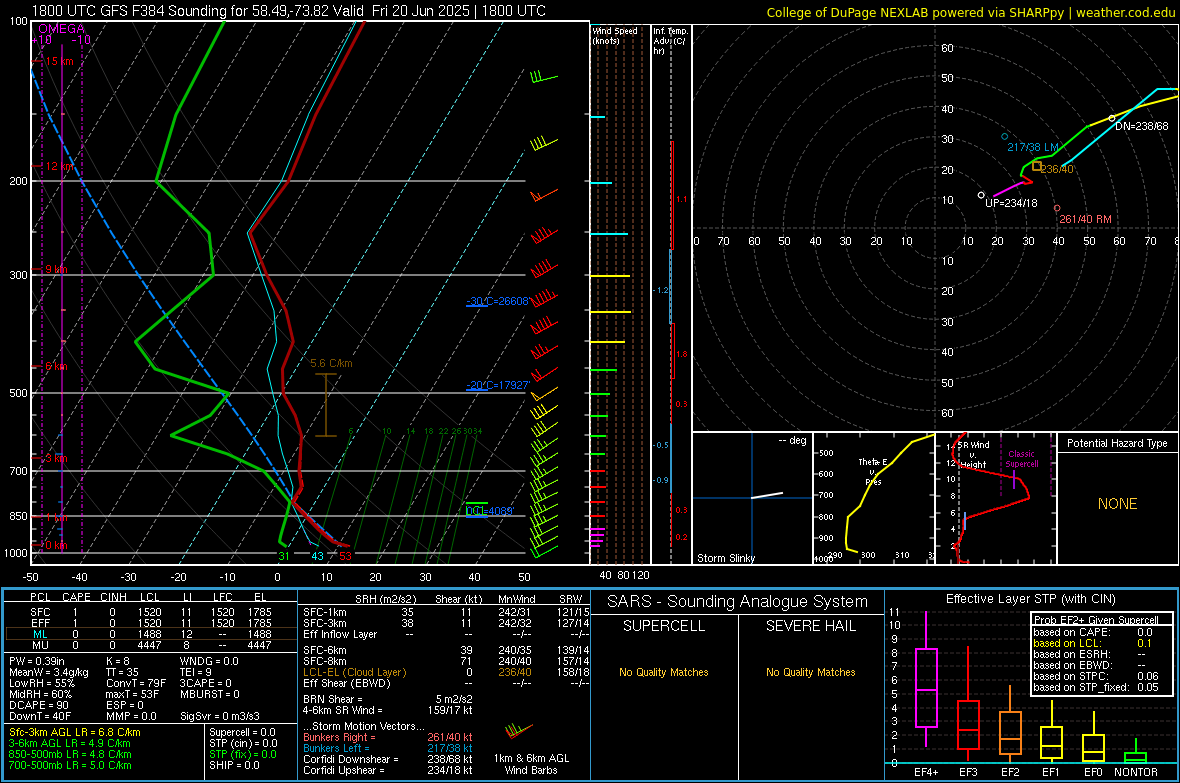The height and width of the screenshot is (783, 1180).
Task: Click the Bunkers Right = 261/40 kt line
Action: point(388,738)
